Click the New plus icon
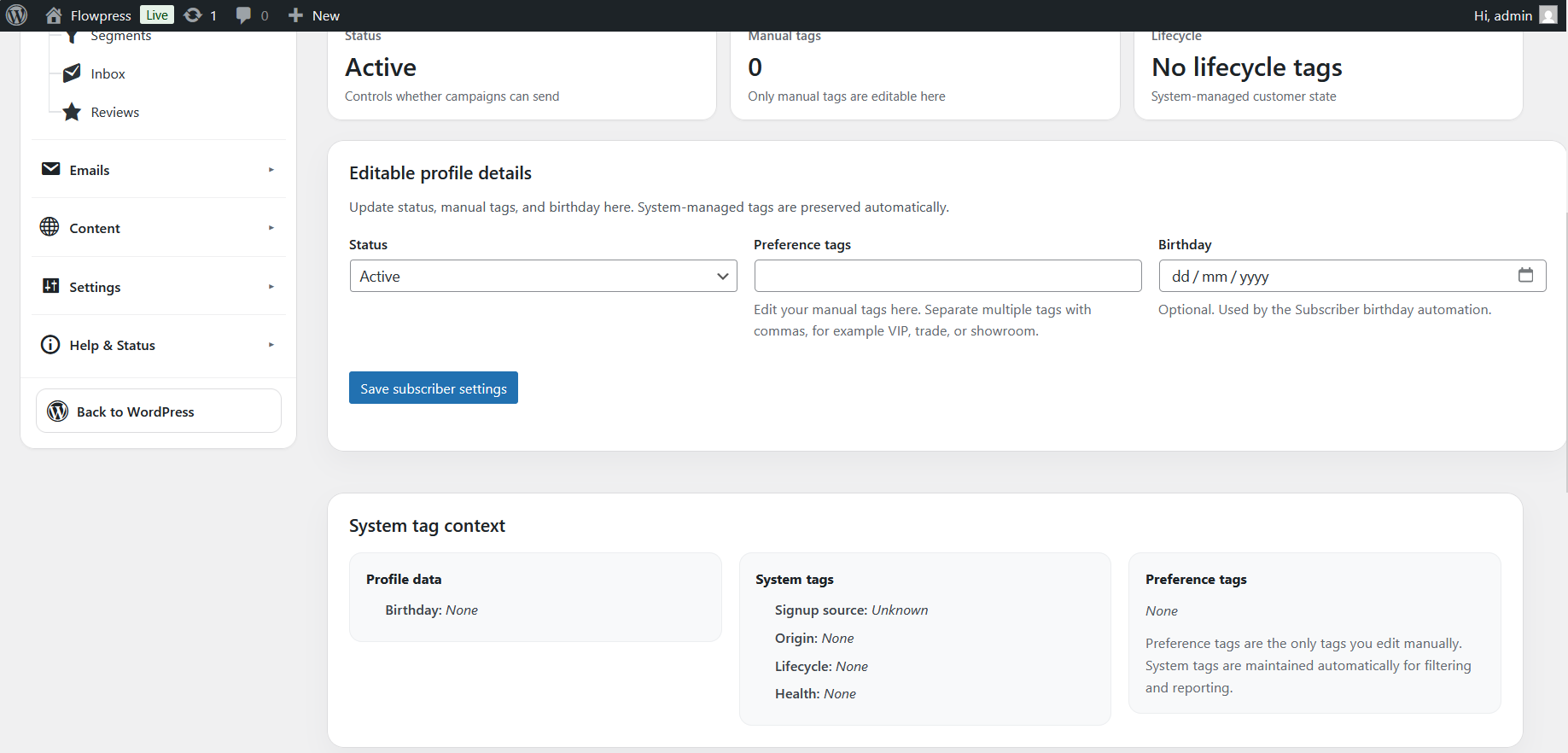Image resolution: width=1568 pixels, height=753 pixels. click(295, 15)
